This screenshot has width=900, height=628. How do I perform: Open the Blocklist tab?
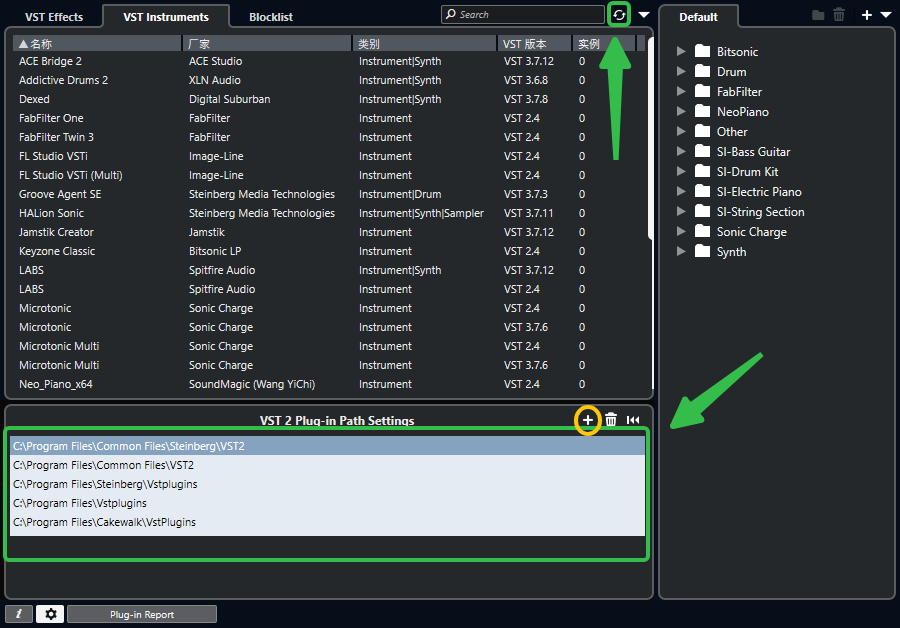pos(271,17)
